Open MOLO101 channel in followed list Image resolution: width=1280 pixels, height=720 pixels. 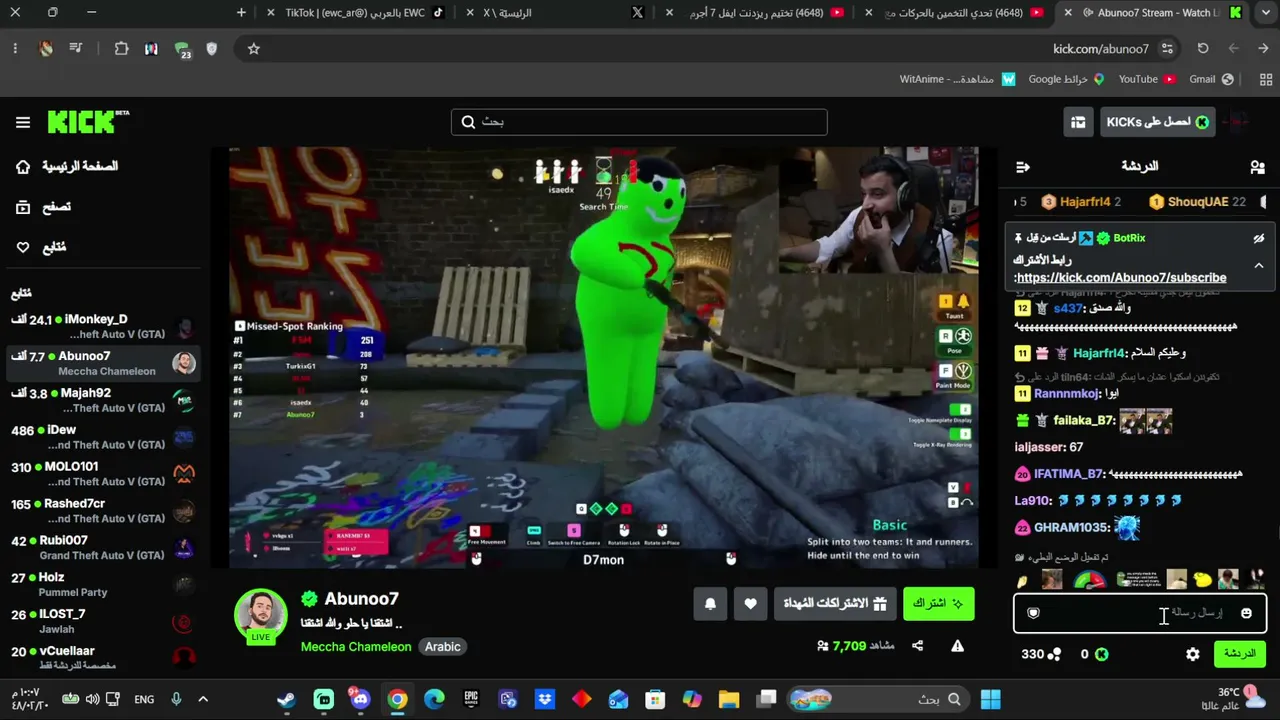tap(104, 474)
